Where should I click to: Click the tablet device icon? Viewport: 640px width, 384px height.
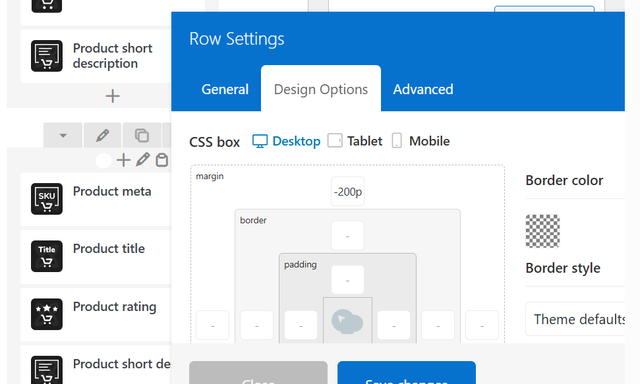(x=335, y=140)
